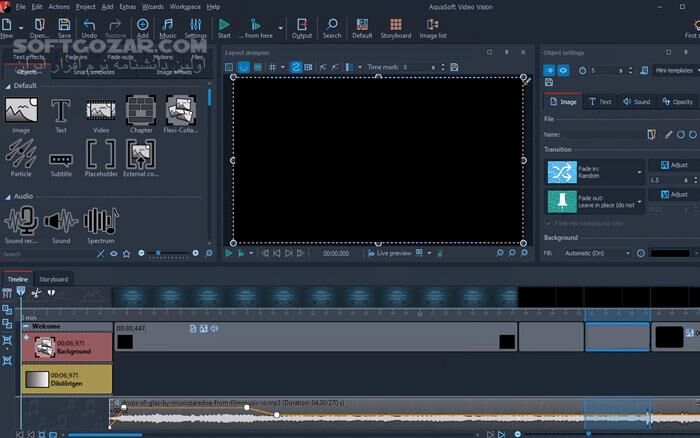700x438 pixels.
Task: Switch to the Default view layout
Action: 362,28
